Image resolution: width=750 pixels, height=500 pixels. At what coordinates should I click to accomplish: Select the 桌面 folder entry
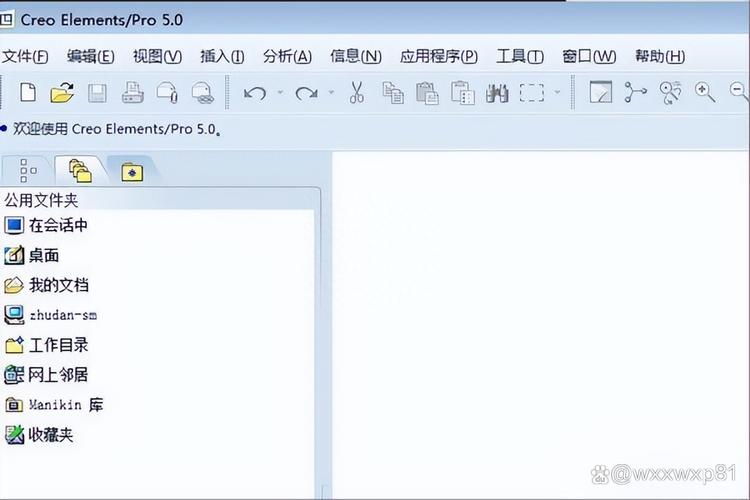click(x=32, y=255)
